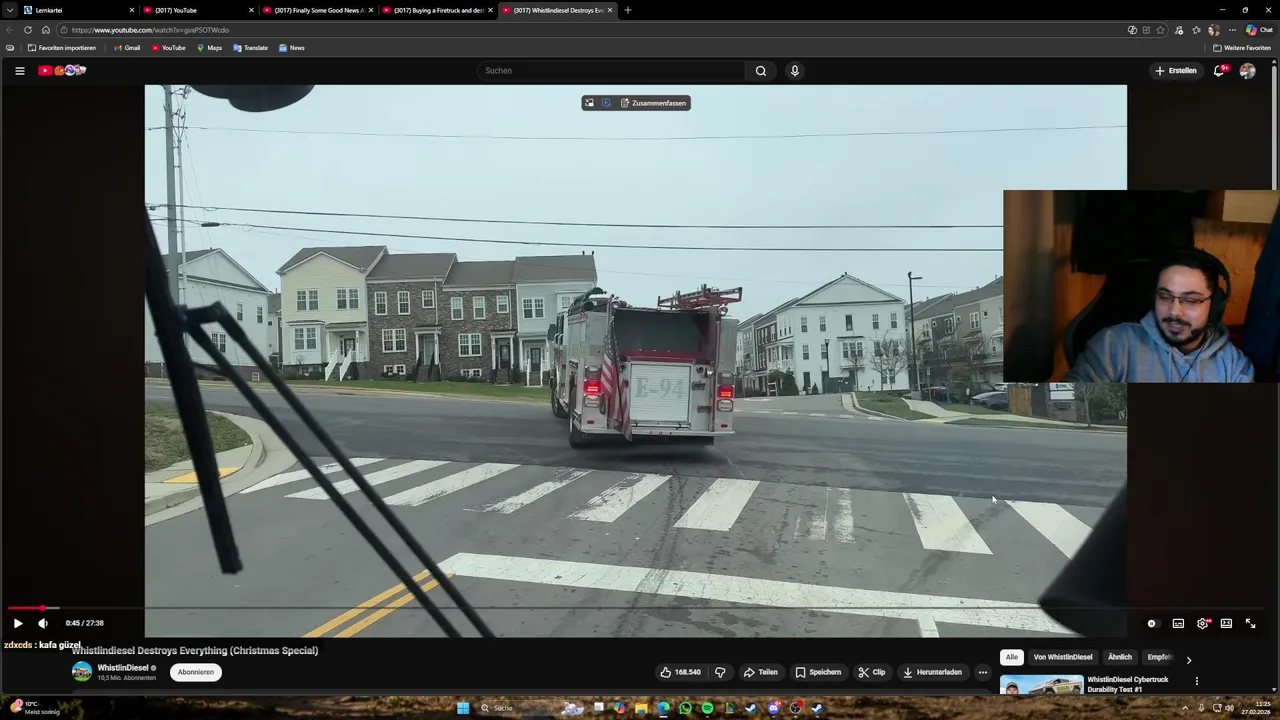Open the YouTube notifications bell
Viewport: 1280px width, 720px height.
(x=1219, y=70)
